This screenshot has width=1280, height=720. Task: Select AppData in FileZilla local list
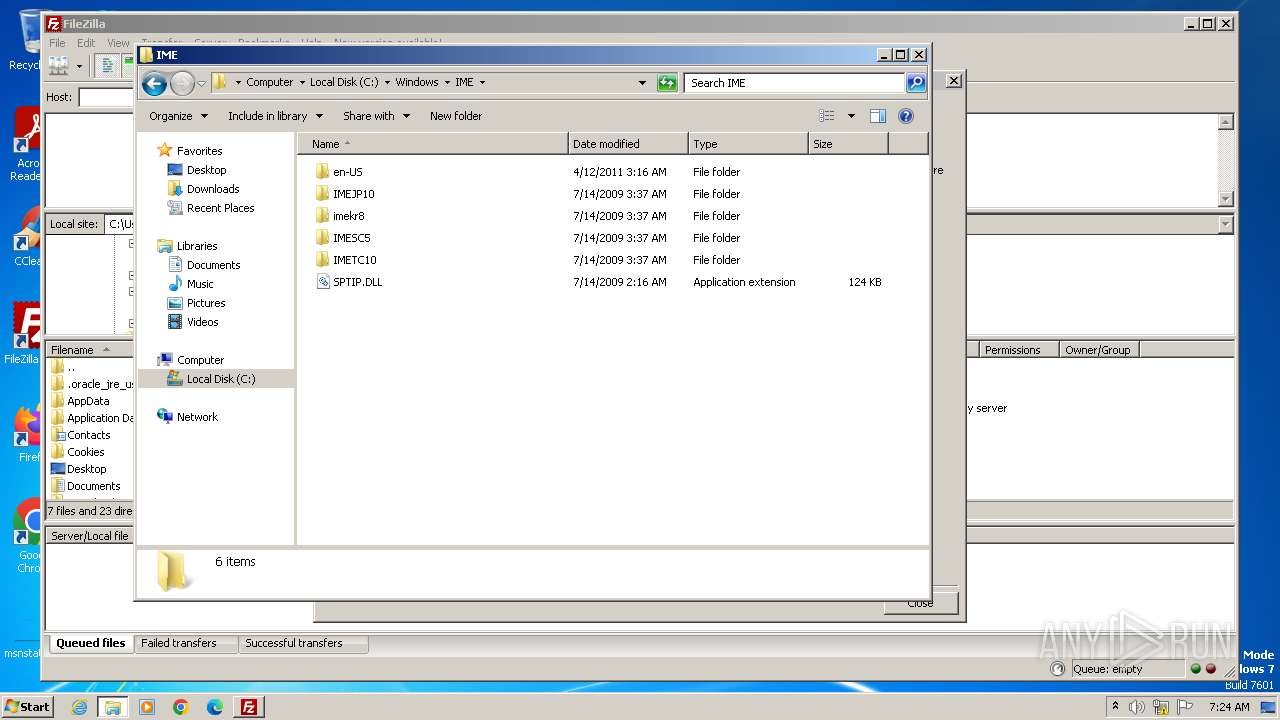[x=88, y=401]
